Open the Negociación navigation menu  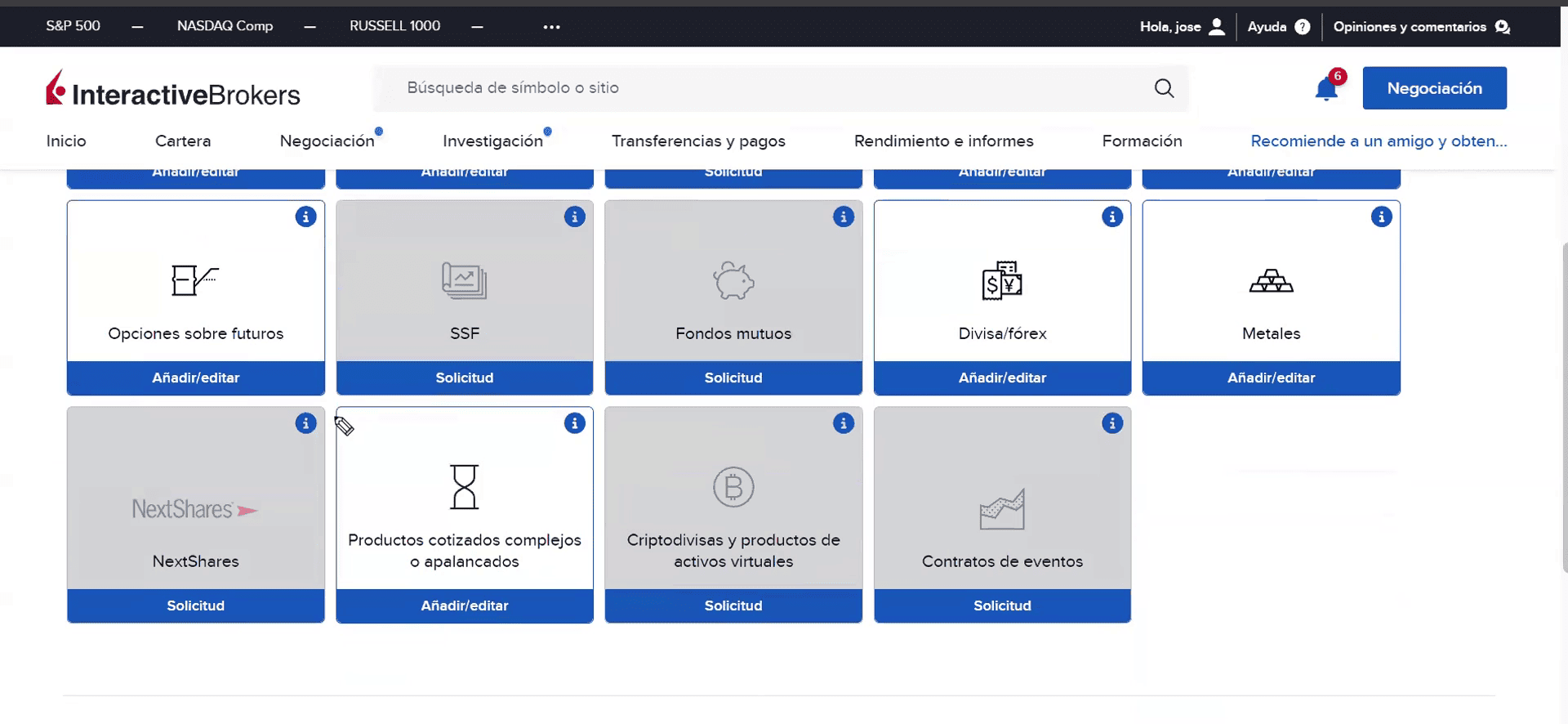pyautogui.click(x=327, y=141)
